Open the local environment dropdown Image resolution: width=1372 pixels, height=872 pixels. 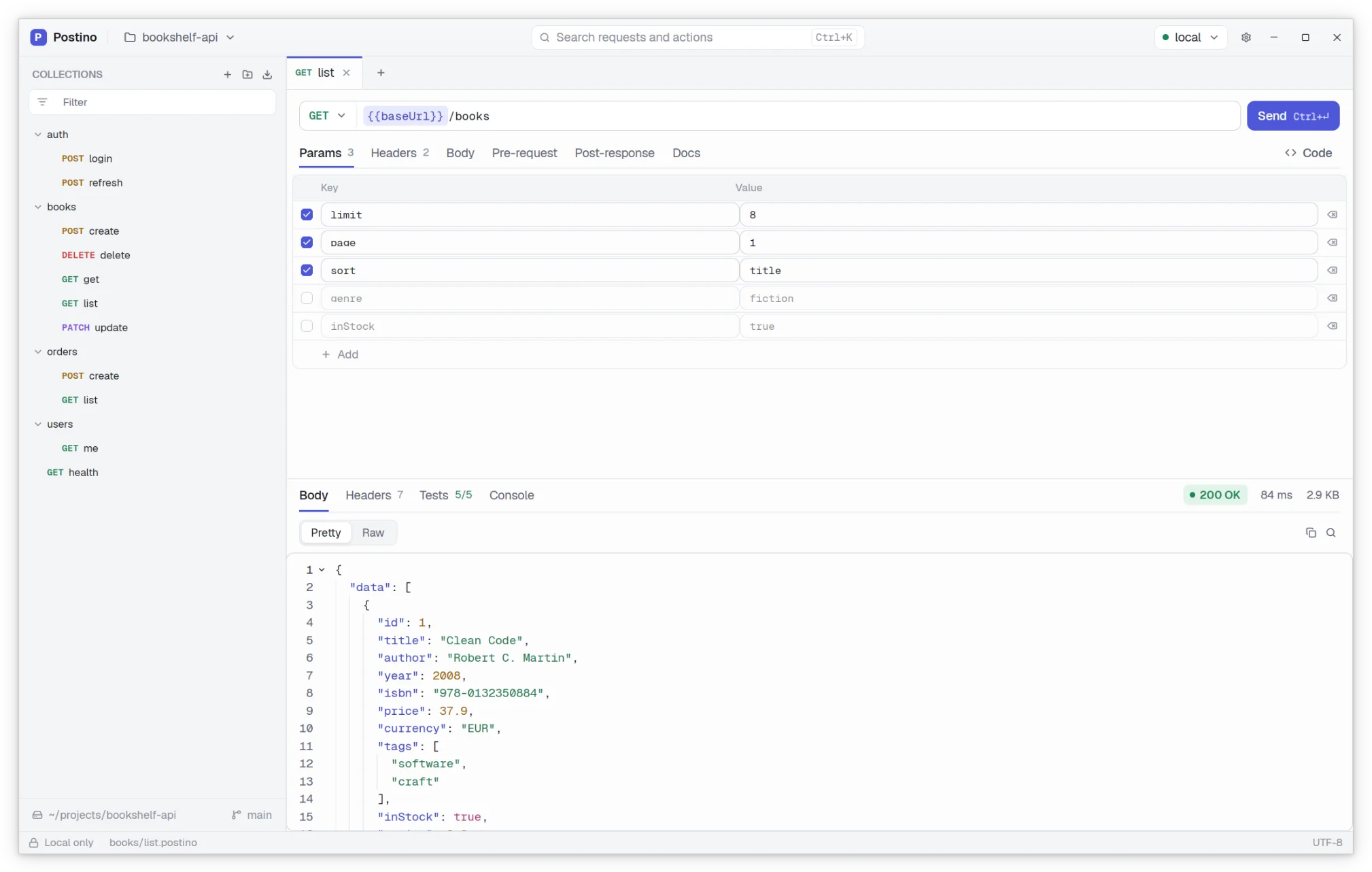1190,37
